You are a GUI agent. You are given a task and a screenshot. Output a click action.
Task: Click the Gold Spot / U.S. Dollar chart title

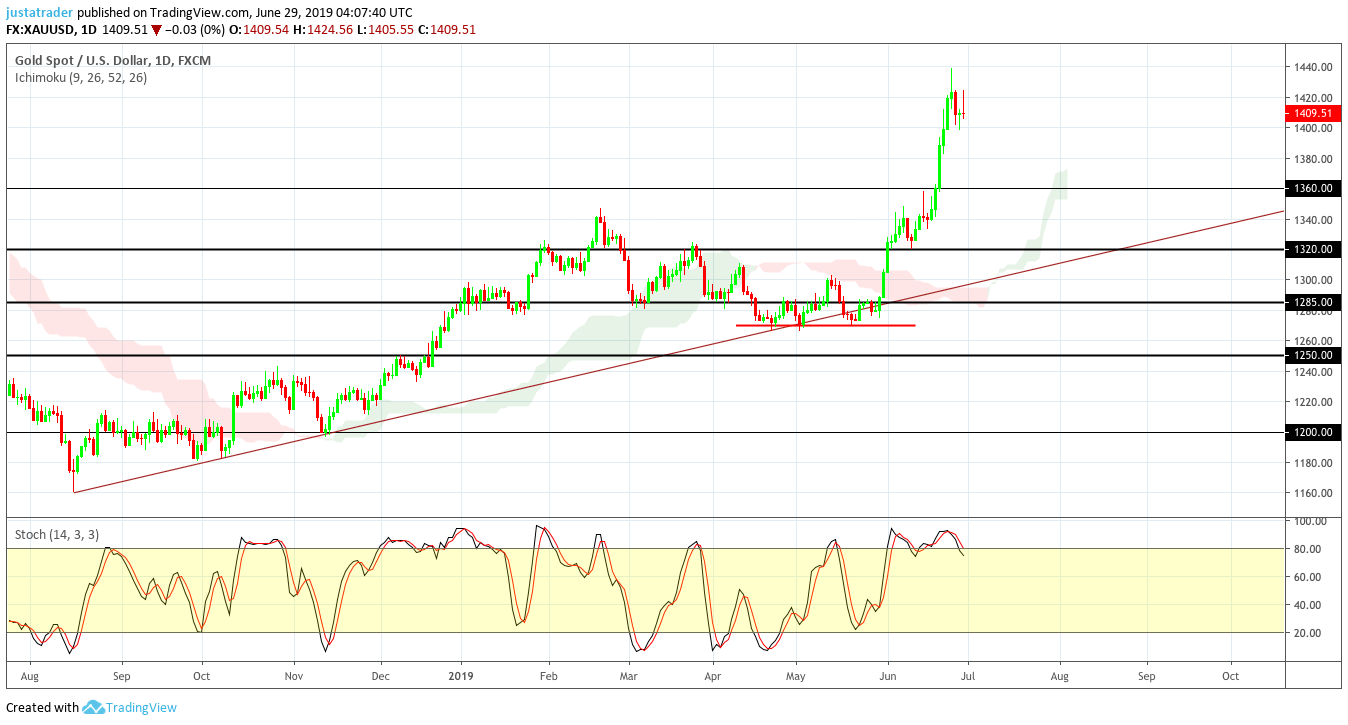coord(113,60)
